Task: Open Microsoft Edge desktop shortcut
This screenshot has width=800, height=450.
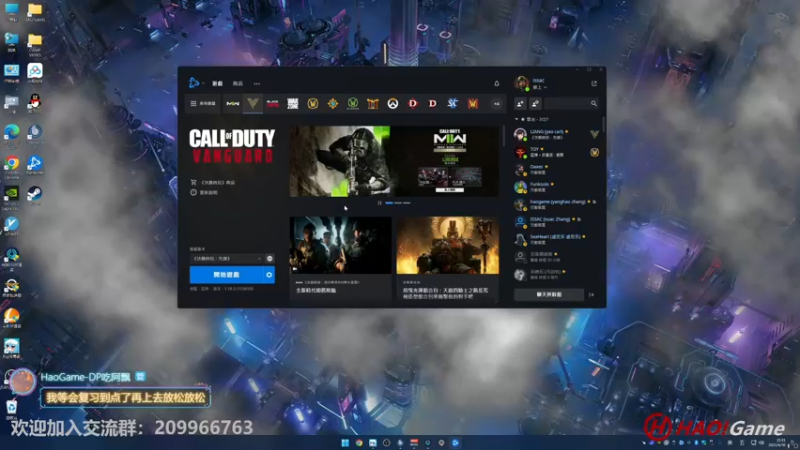Action: click(x=11, y=135)
